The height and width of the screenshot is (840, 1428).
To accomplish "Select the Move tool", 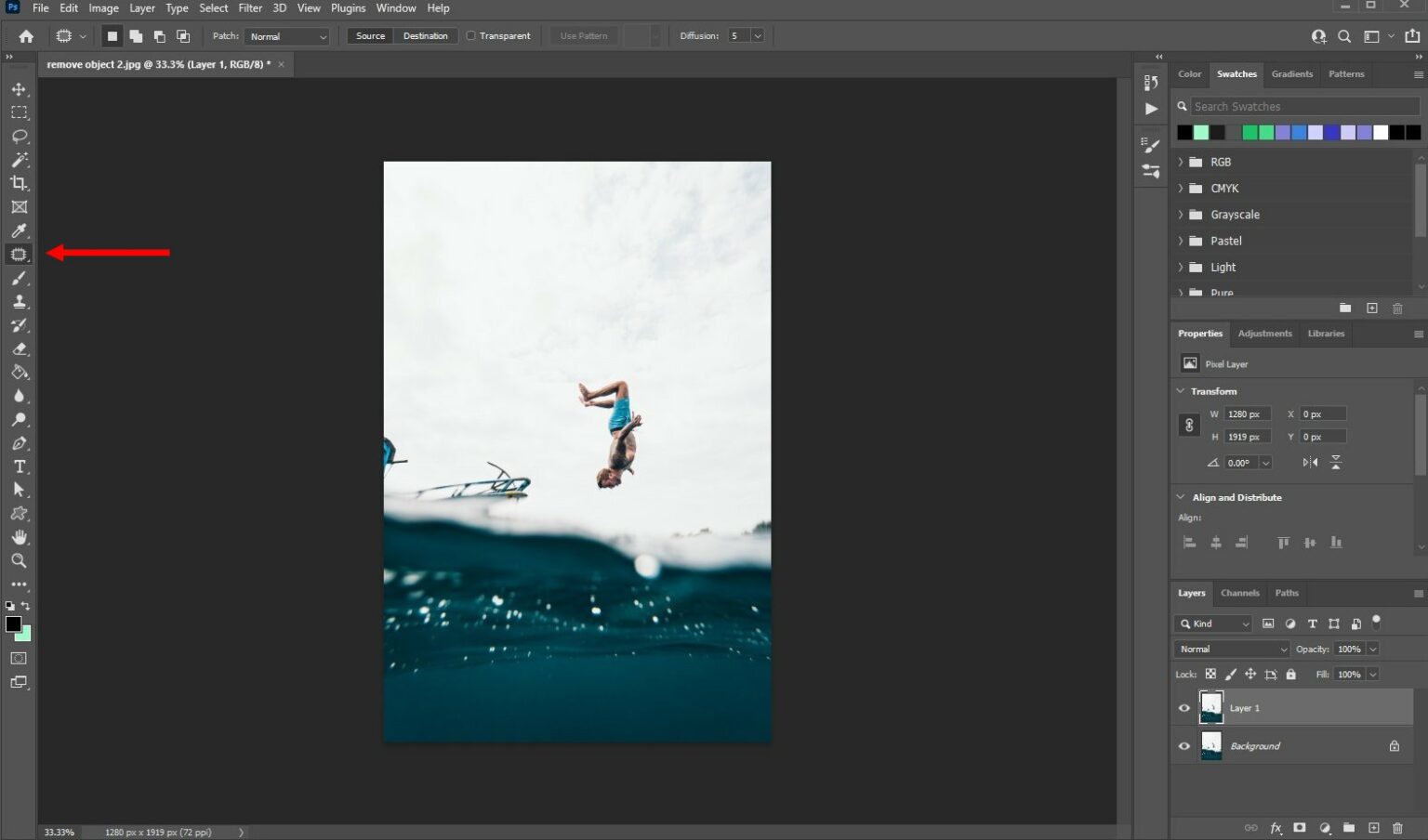I will [x=19, y=89].
